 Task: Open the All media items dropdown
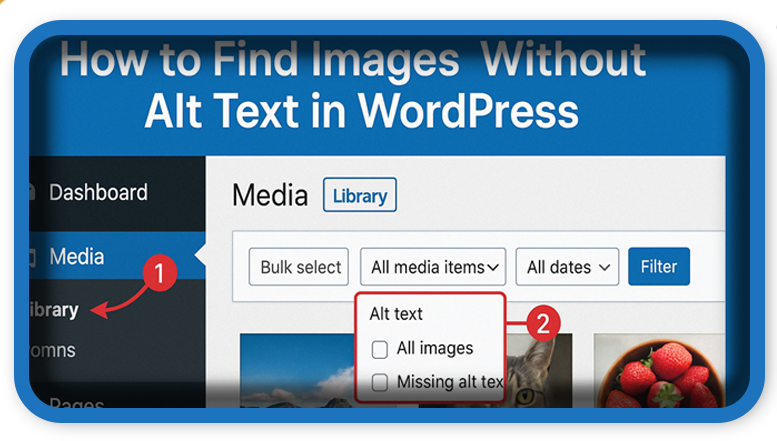click(x=433, y=267)
